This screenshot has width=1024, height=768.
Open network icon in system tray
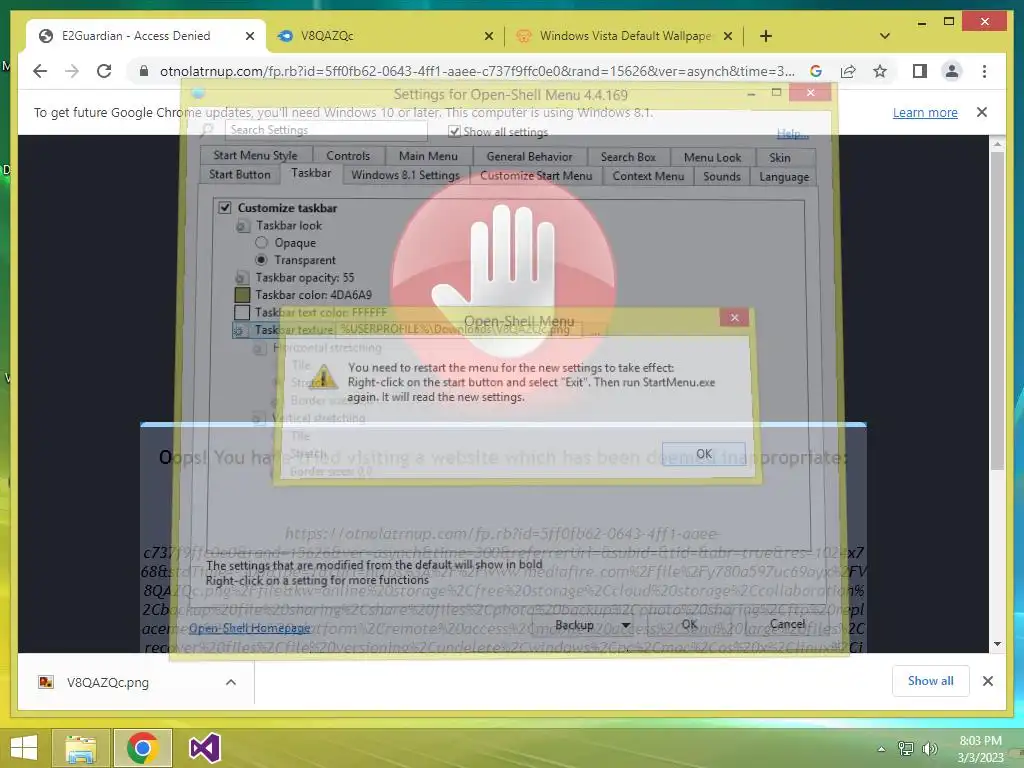(906, 749)
